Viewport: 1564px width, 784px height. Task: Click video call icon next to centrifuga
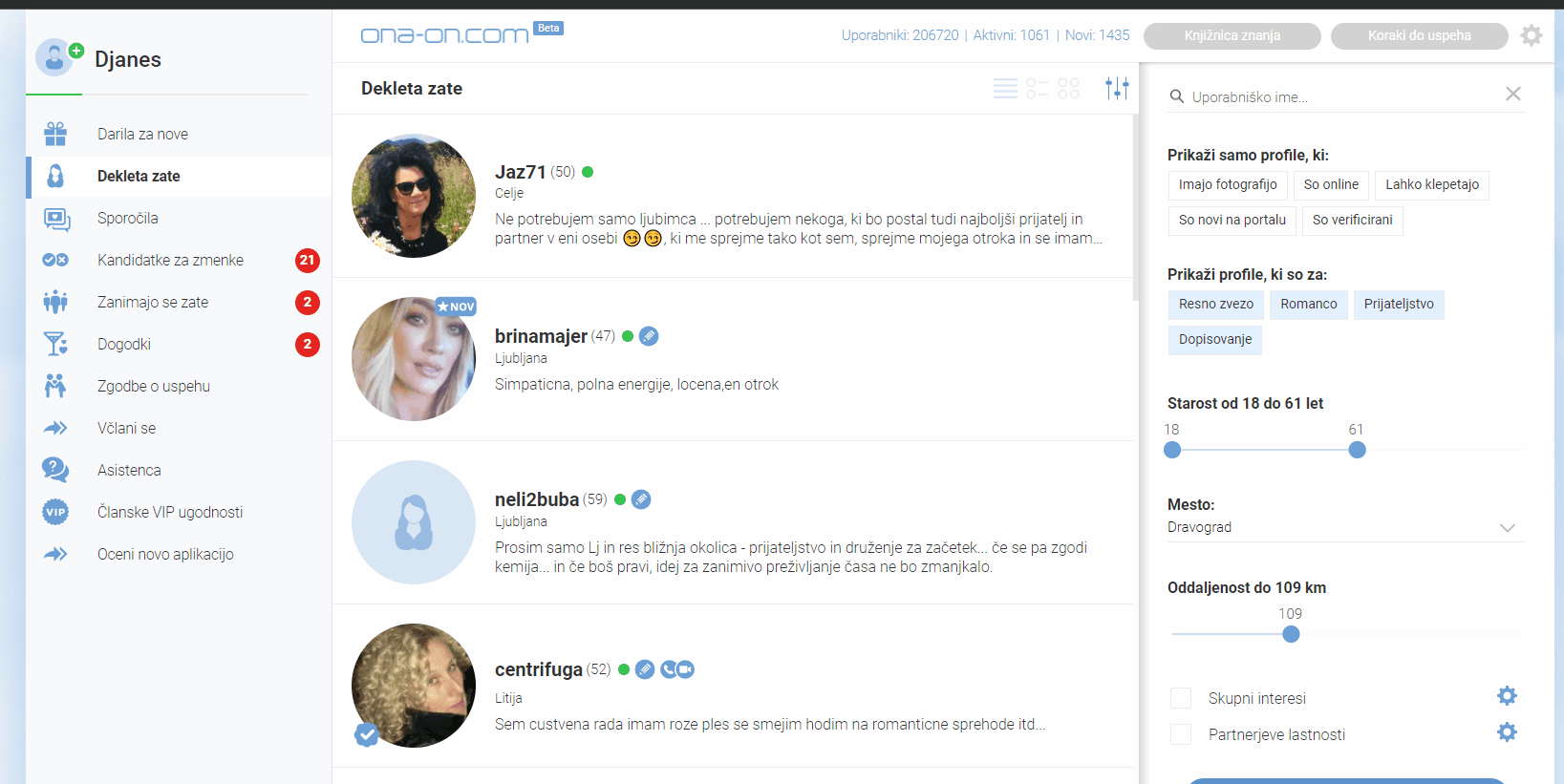click(685, 669)
